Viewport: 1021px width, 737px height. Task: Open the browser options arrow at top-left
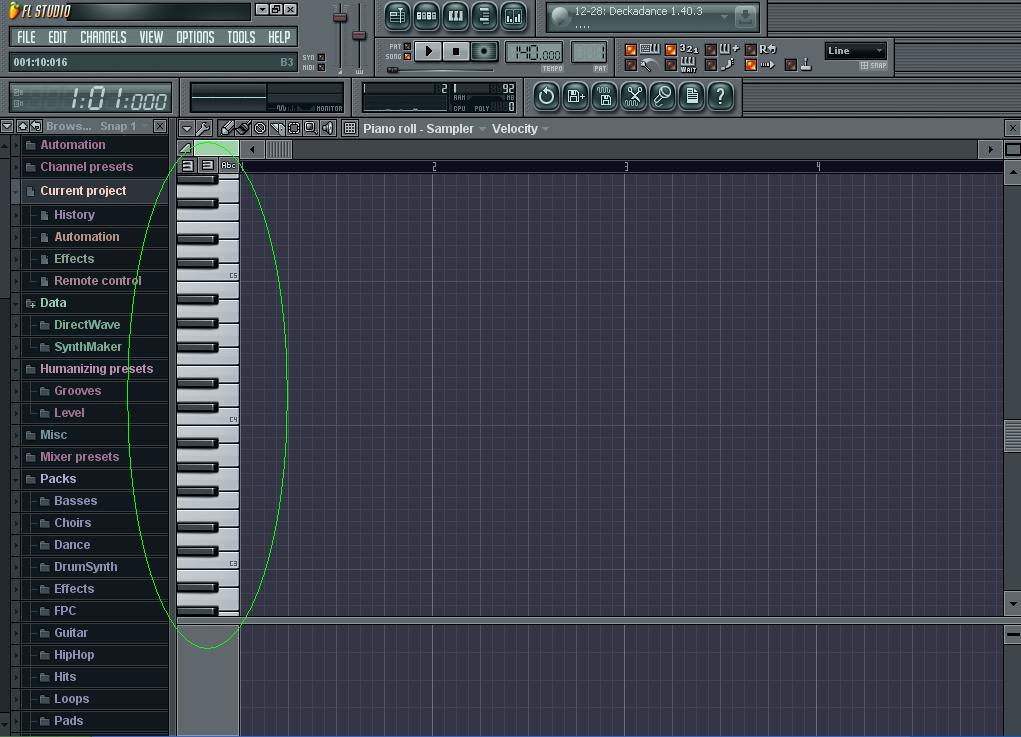(7, 126)
